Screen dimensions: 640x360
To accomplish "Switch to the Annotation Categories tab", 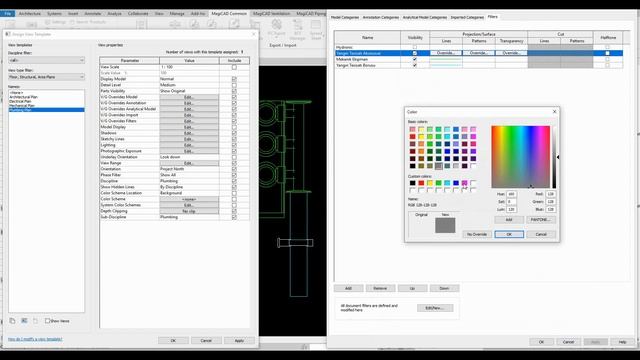I will [380, 18].
